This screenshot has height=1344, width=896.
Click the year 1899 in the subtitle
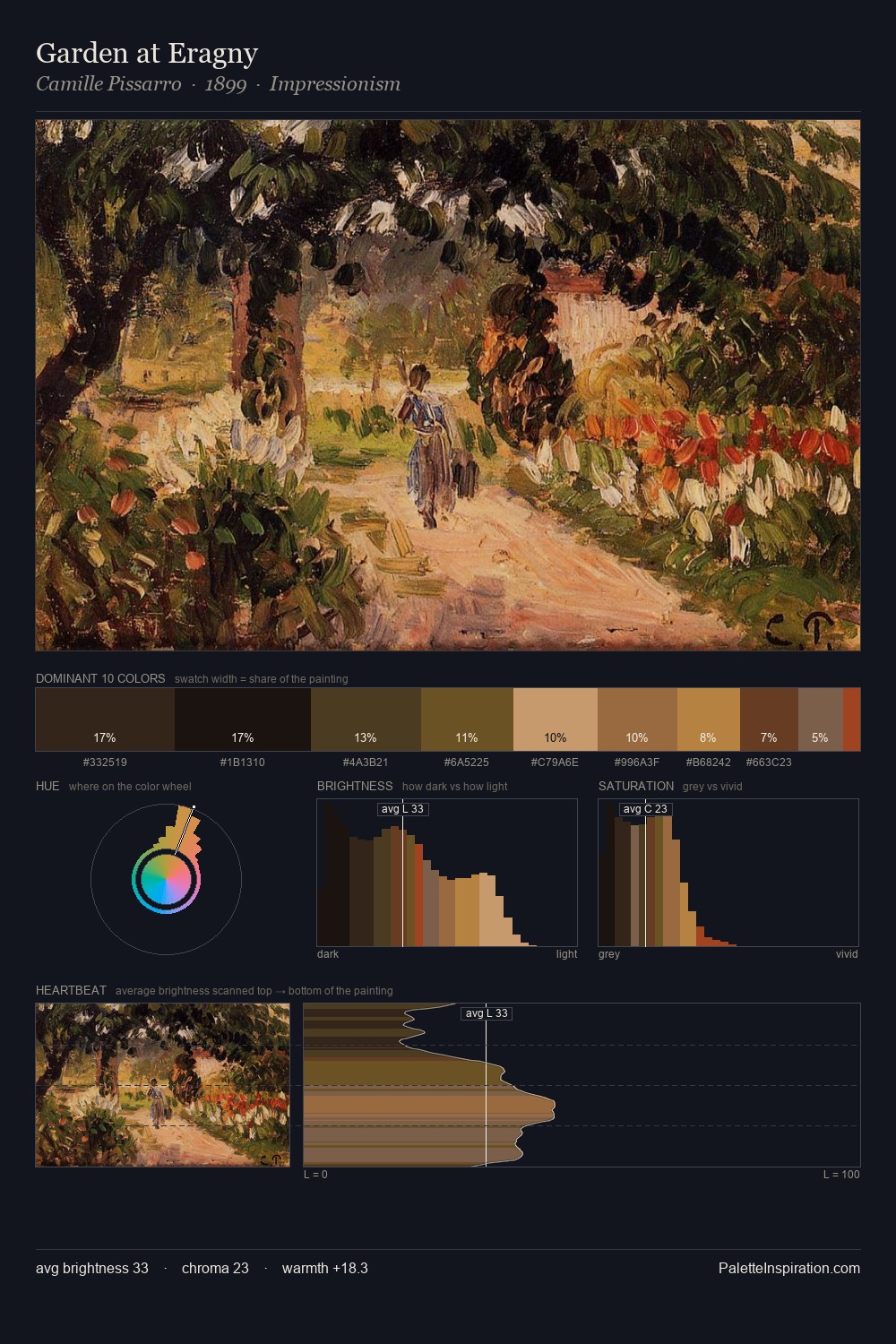(226, 84)
